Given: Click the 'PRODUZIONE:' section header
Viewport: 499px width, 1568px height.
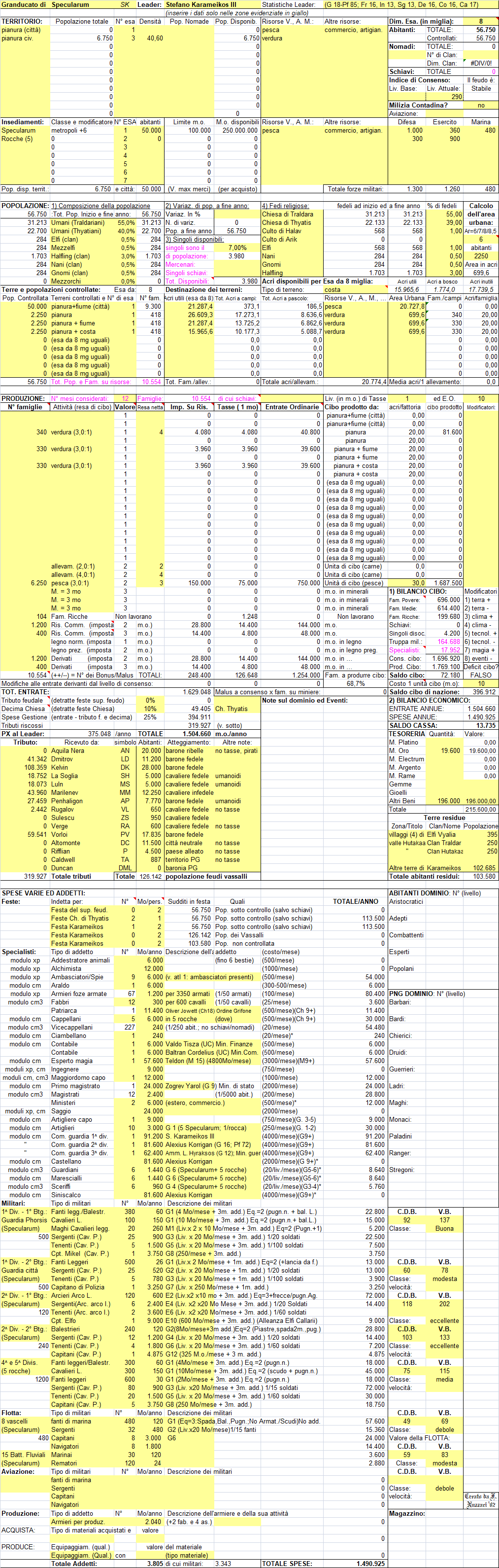Looking at the screenshot, I should click(23, 399).
